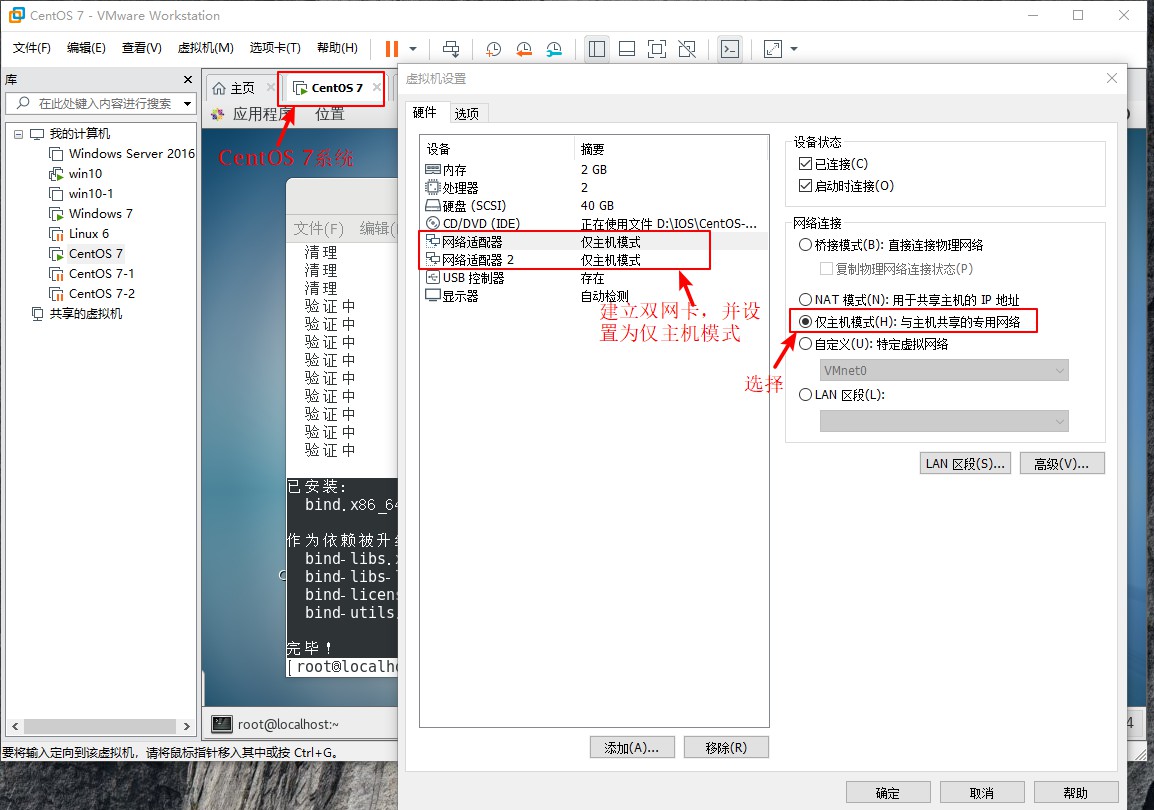The height and width of the screenshot is (810, 1154).
Task: Close the 虚拟机设置 dialog
Action: 1112,79
